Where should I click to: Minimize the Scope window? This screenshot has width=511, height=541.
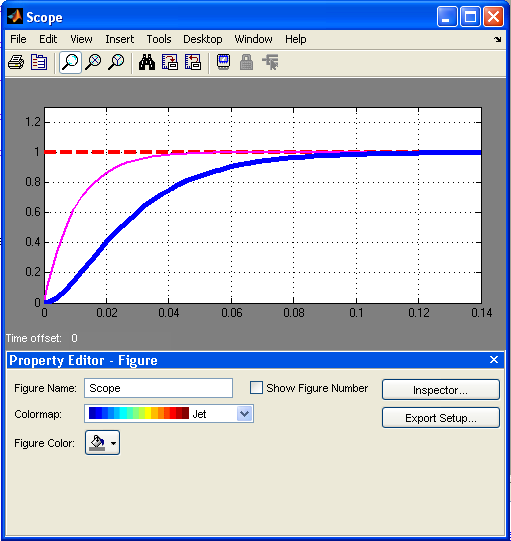pyautogui.click(x=447, y=17)
